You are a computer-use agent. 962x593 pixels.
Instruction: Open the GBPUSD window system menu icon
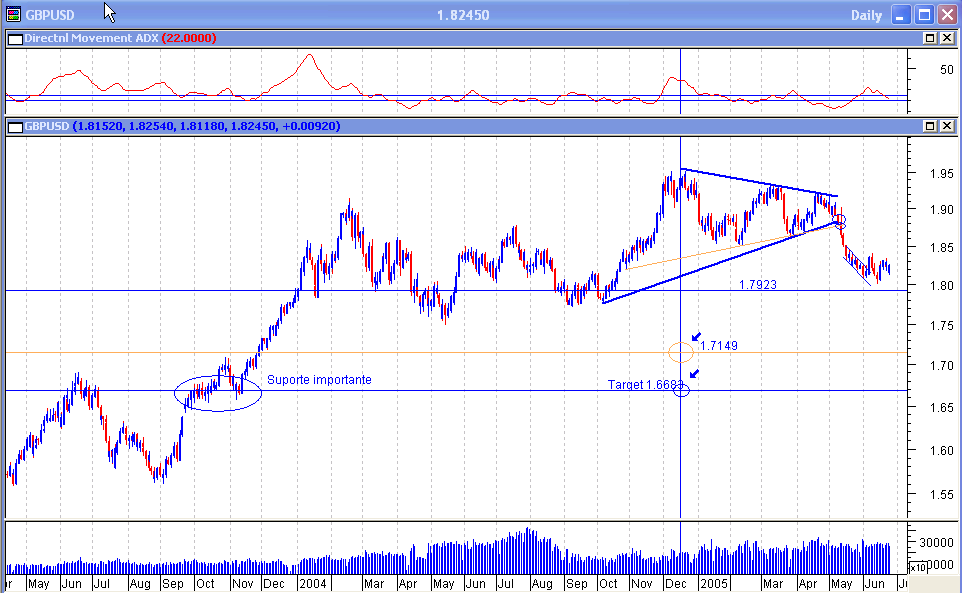point(13,14)
